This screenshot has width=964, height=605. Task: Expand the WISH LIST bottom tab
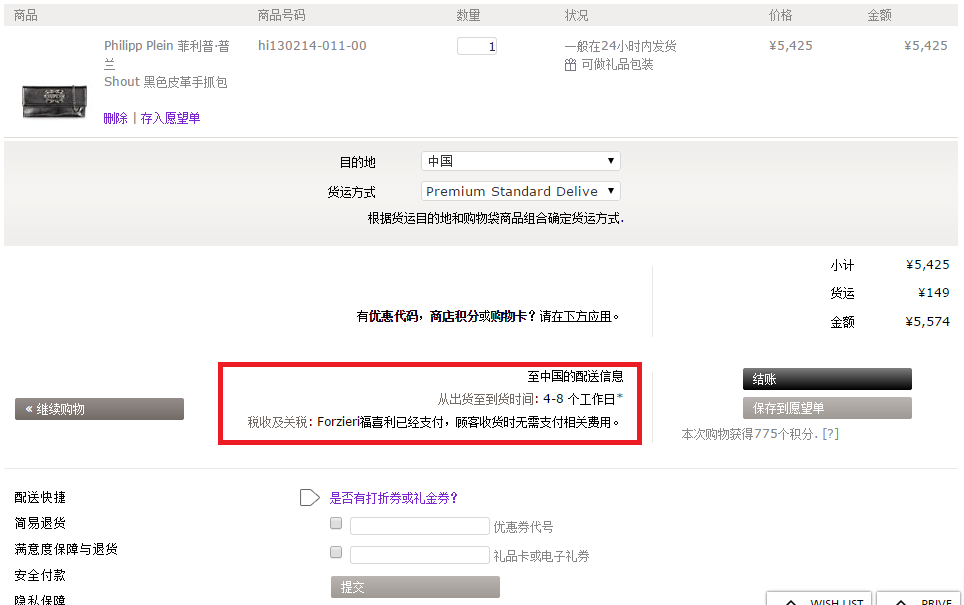click(819, 599)
